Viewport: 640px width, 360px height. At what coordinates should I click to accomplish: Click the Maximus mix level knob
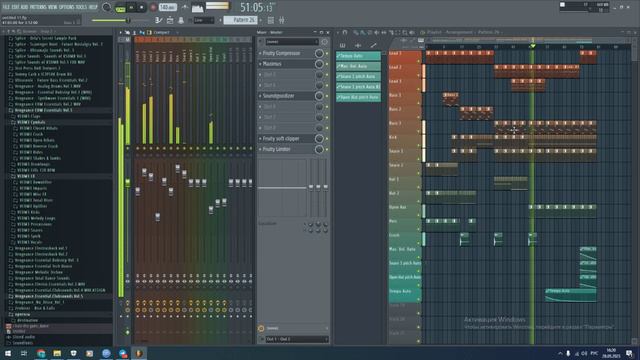click(x=319, y=64)
